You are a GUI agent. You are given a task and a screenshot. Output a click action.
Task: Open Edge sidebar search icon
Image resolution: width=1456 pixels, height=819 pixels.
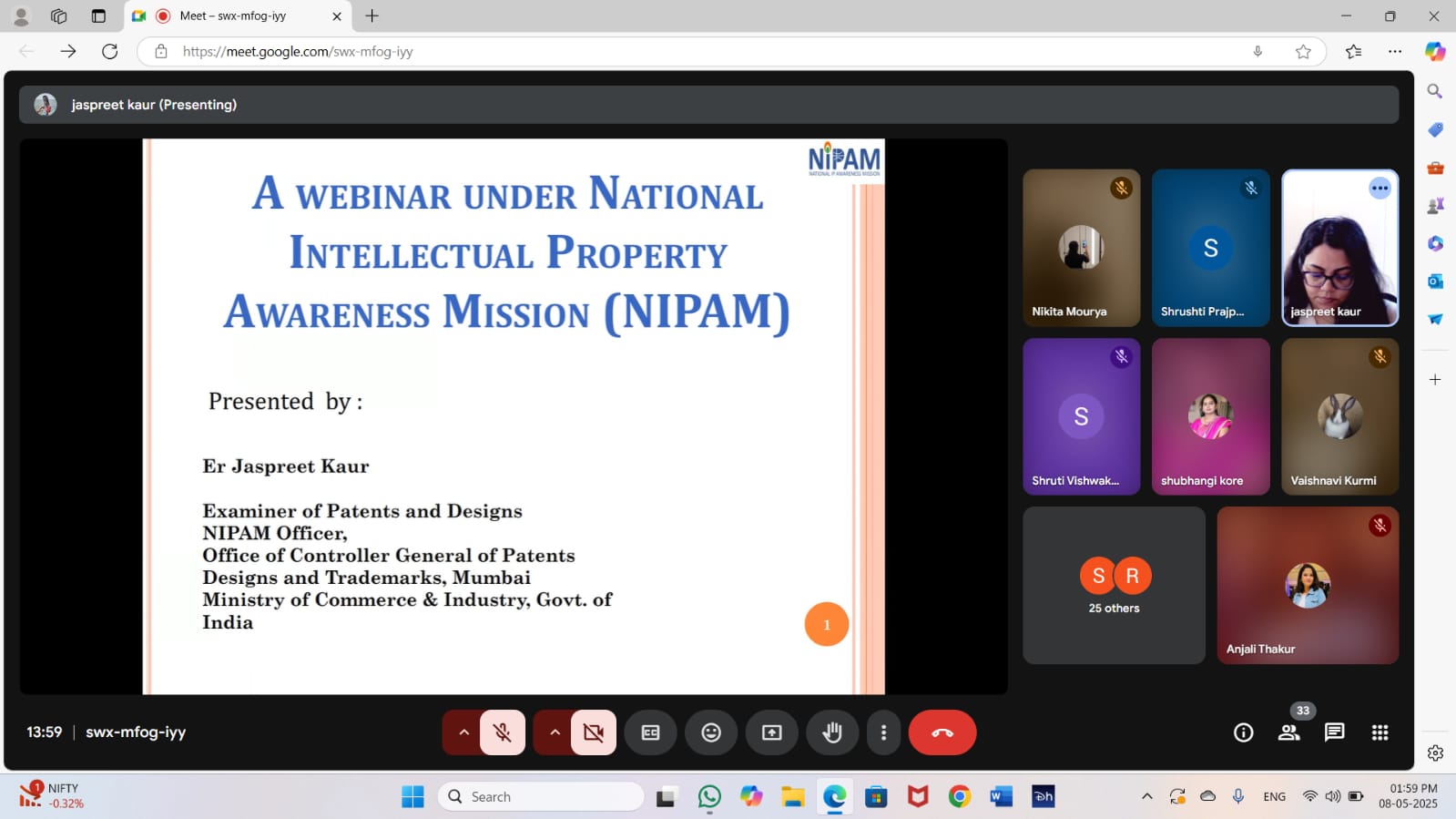1435,91
